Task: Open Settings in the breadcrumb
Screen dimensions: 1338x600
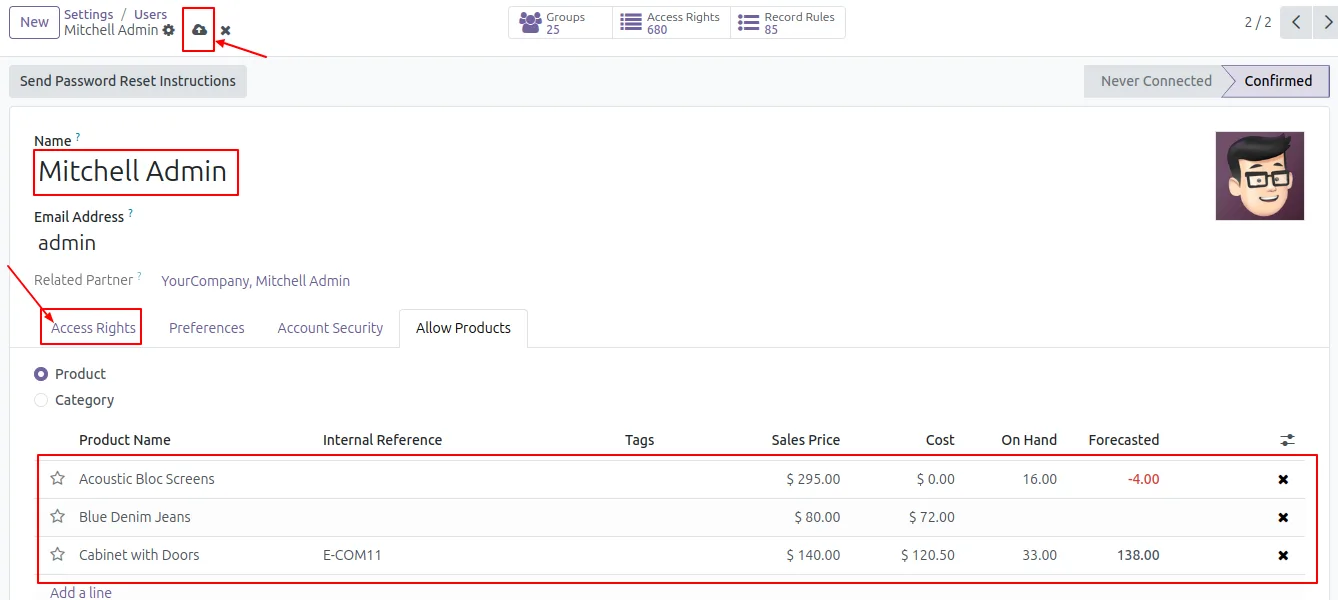Action: pyautogui.click(x=89, y=15)
